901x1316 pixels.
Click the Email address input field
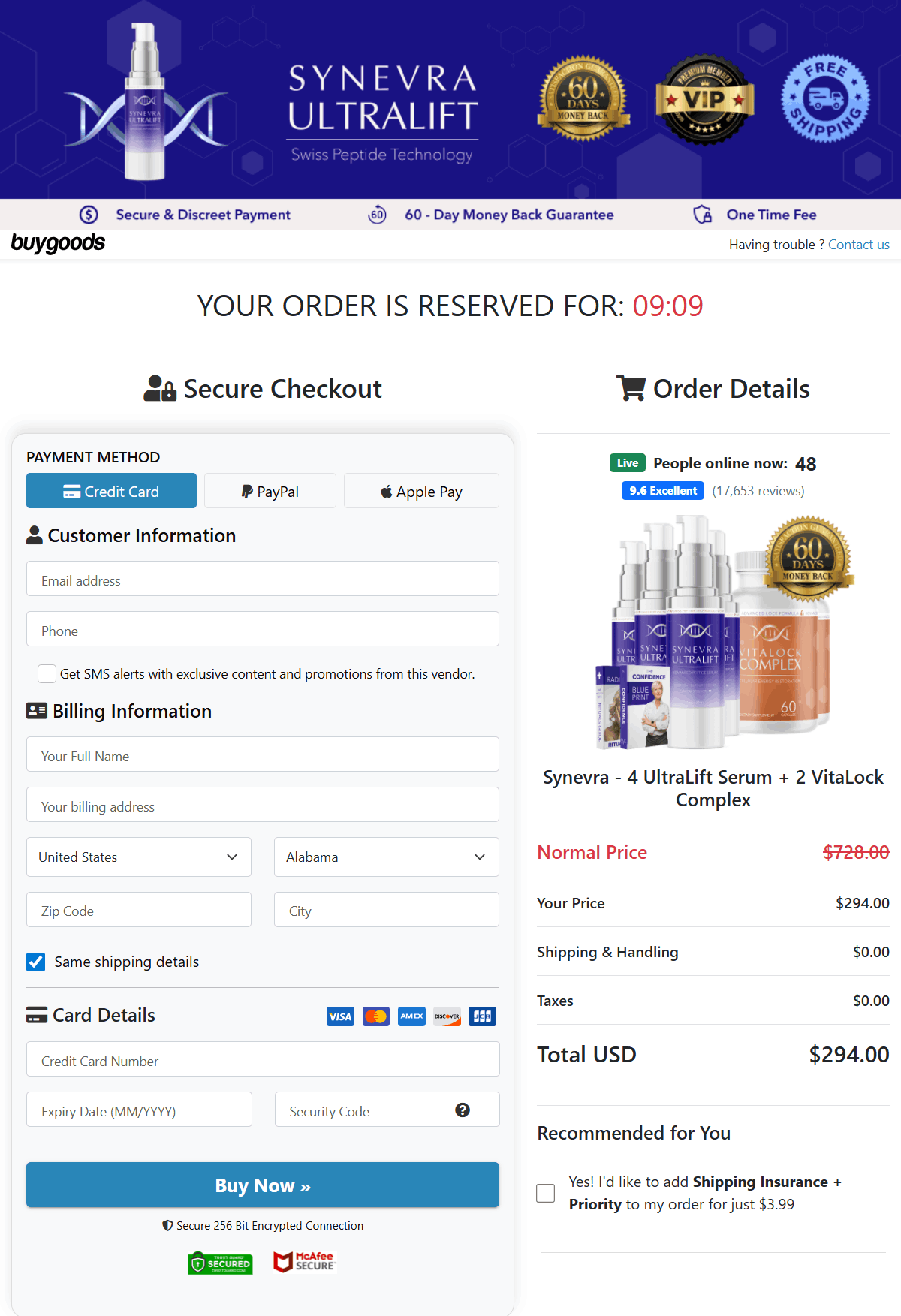click(262, 579)
